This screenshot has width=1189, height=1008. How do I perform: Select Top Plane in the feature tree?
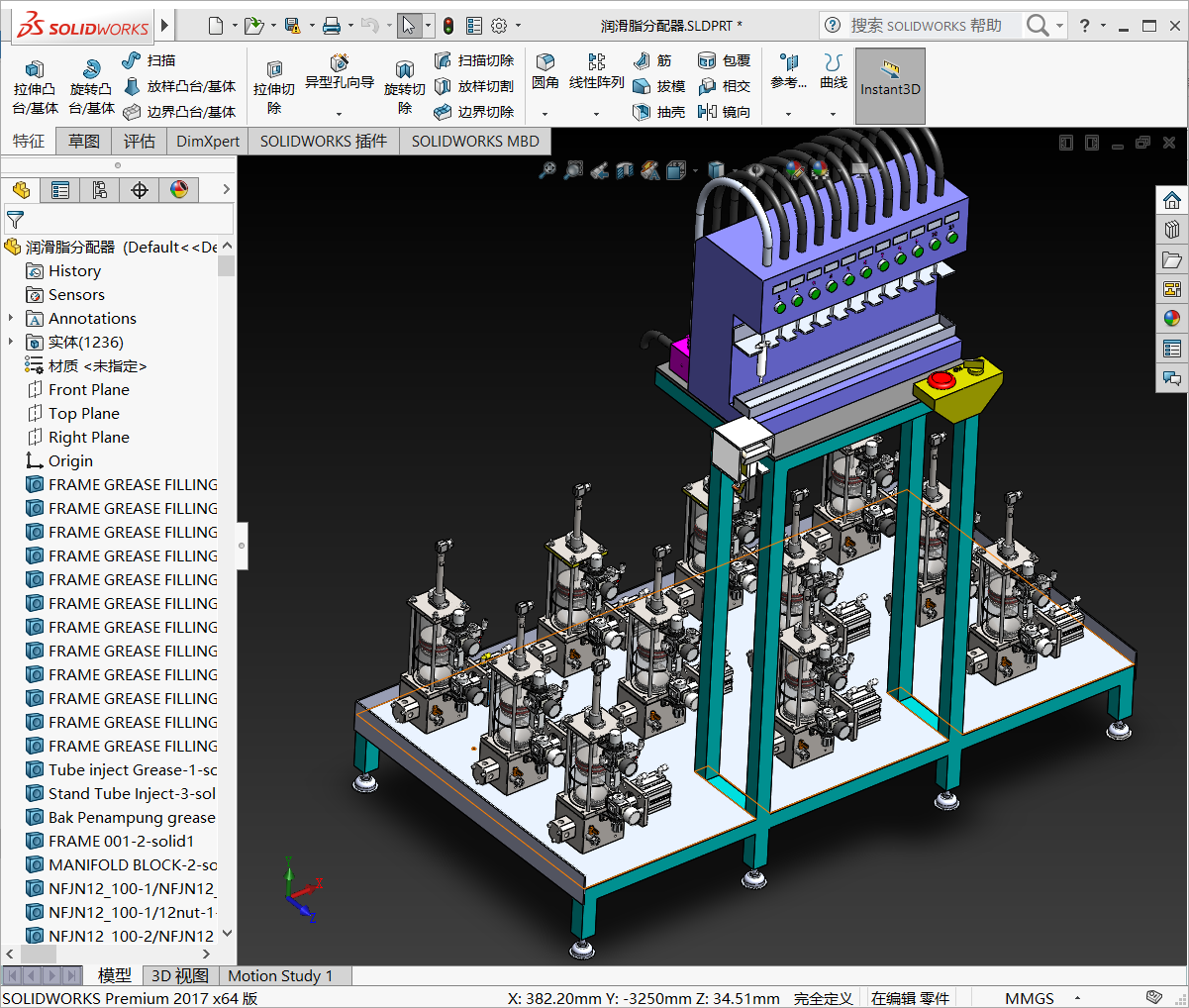click(84, 413)
